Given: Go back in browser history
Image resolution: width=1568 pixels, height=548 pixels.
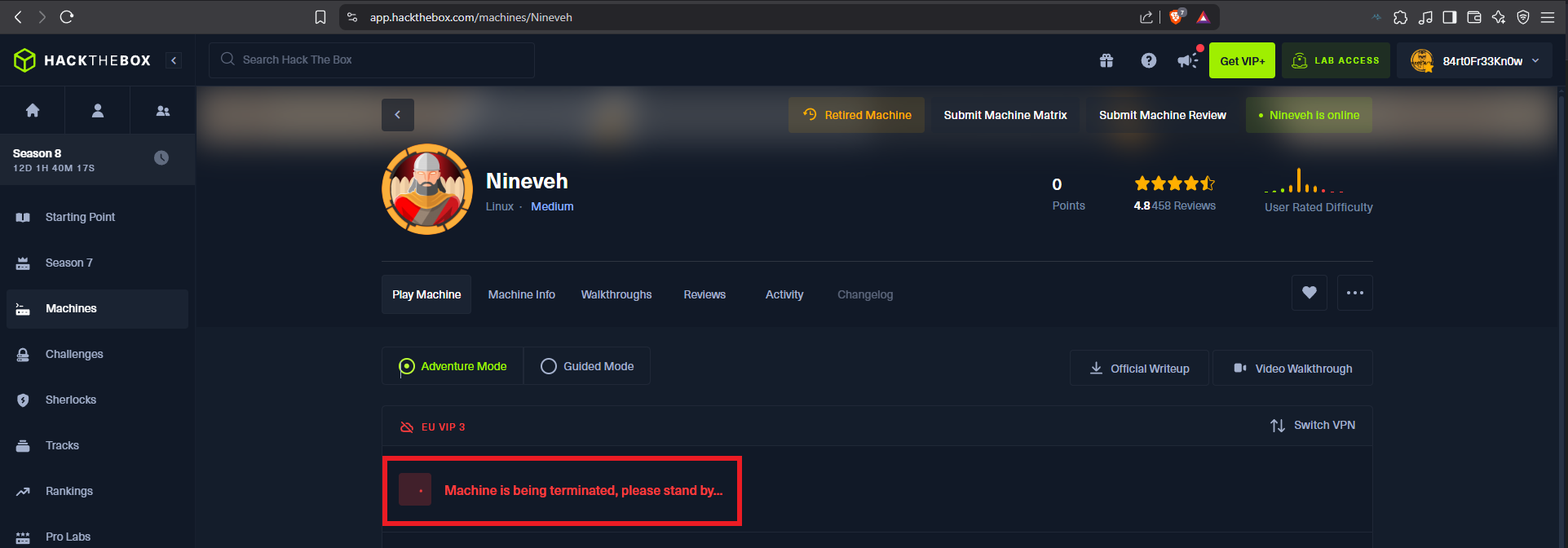Looking at the screenshot, I should tap(18, 17).
